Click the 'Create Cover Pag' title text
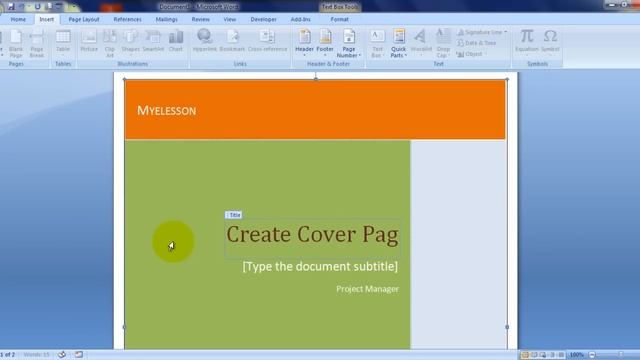Screen dimensions: 640x360 (312, 234)
